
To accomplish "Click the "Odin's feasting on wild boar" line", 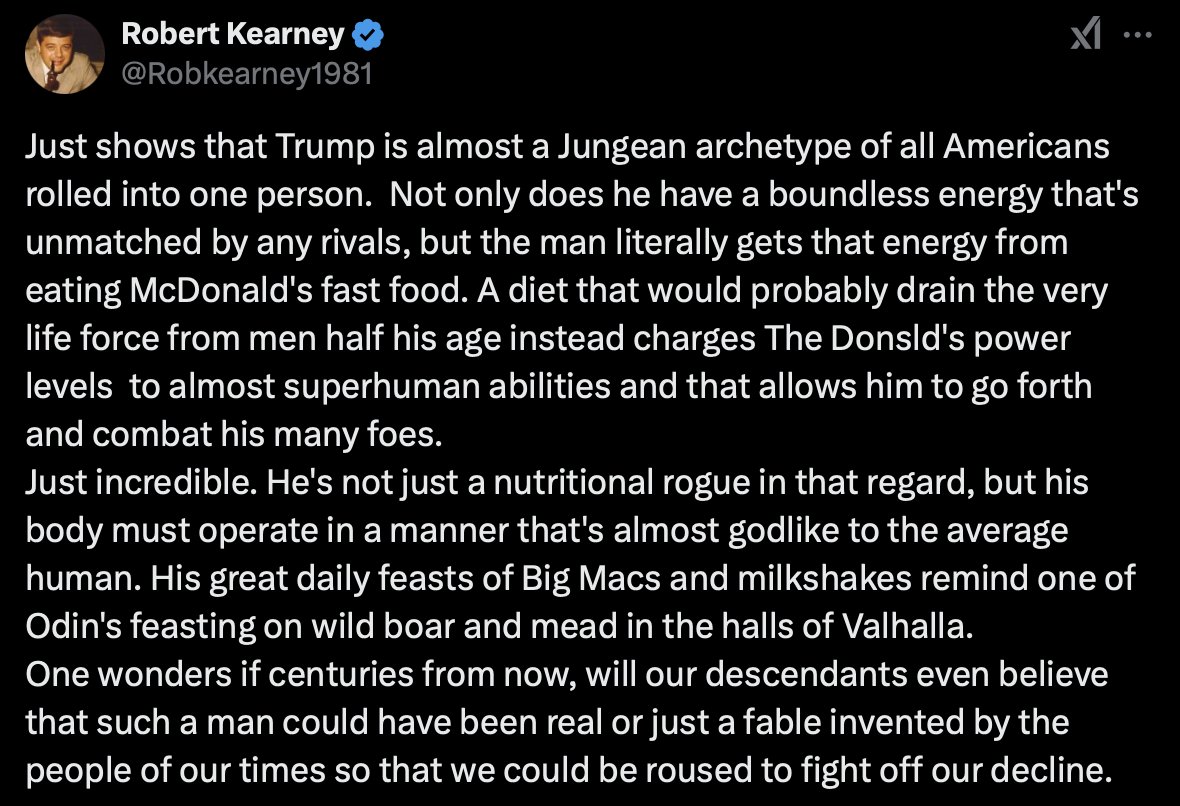I will coord(236,627).
